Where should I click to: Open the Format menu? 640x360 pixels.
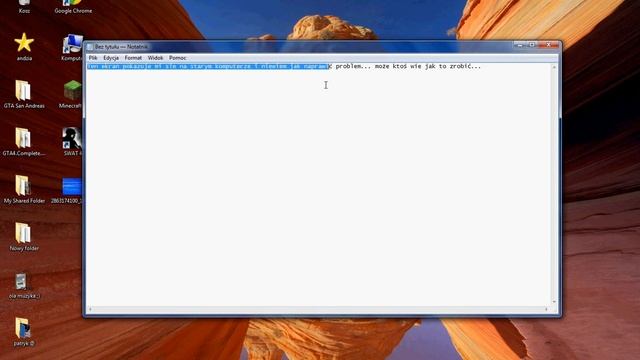(133, 58)
